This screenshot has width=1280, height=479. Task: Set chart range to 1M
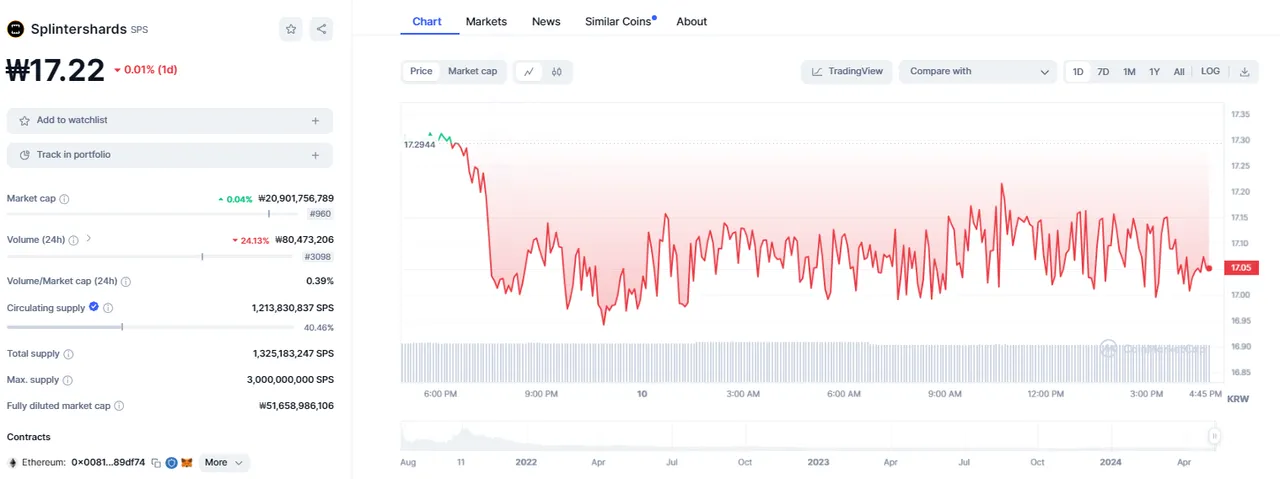(x=1129, y=71)
